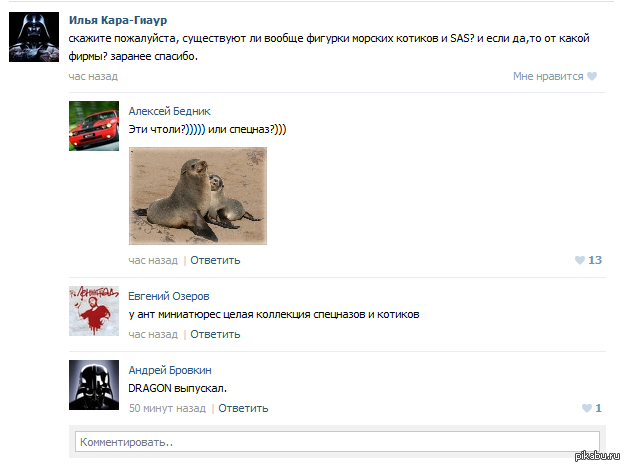Open the Евгений Озеров profile link
The width and height of the screenshot is (625, 467).
click(x=169, y=296)
